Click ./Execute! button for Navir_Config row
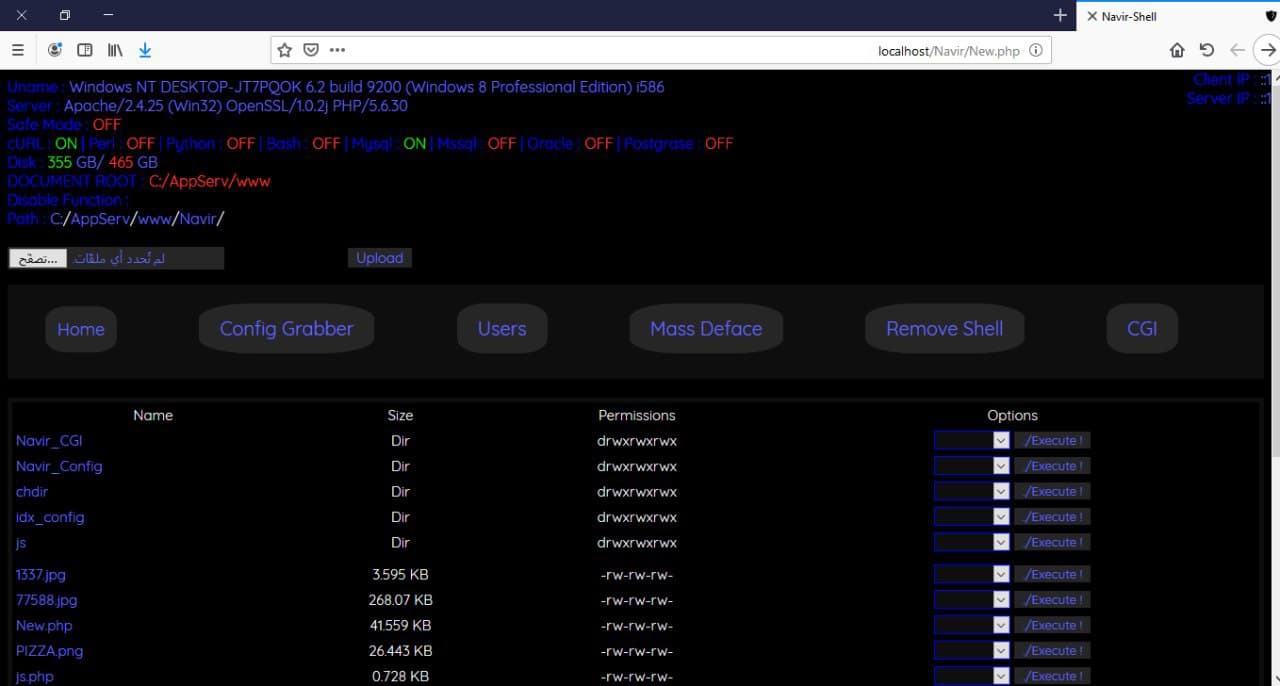Screen dimensions: 1280x686 coord(1052,466)
